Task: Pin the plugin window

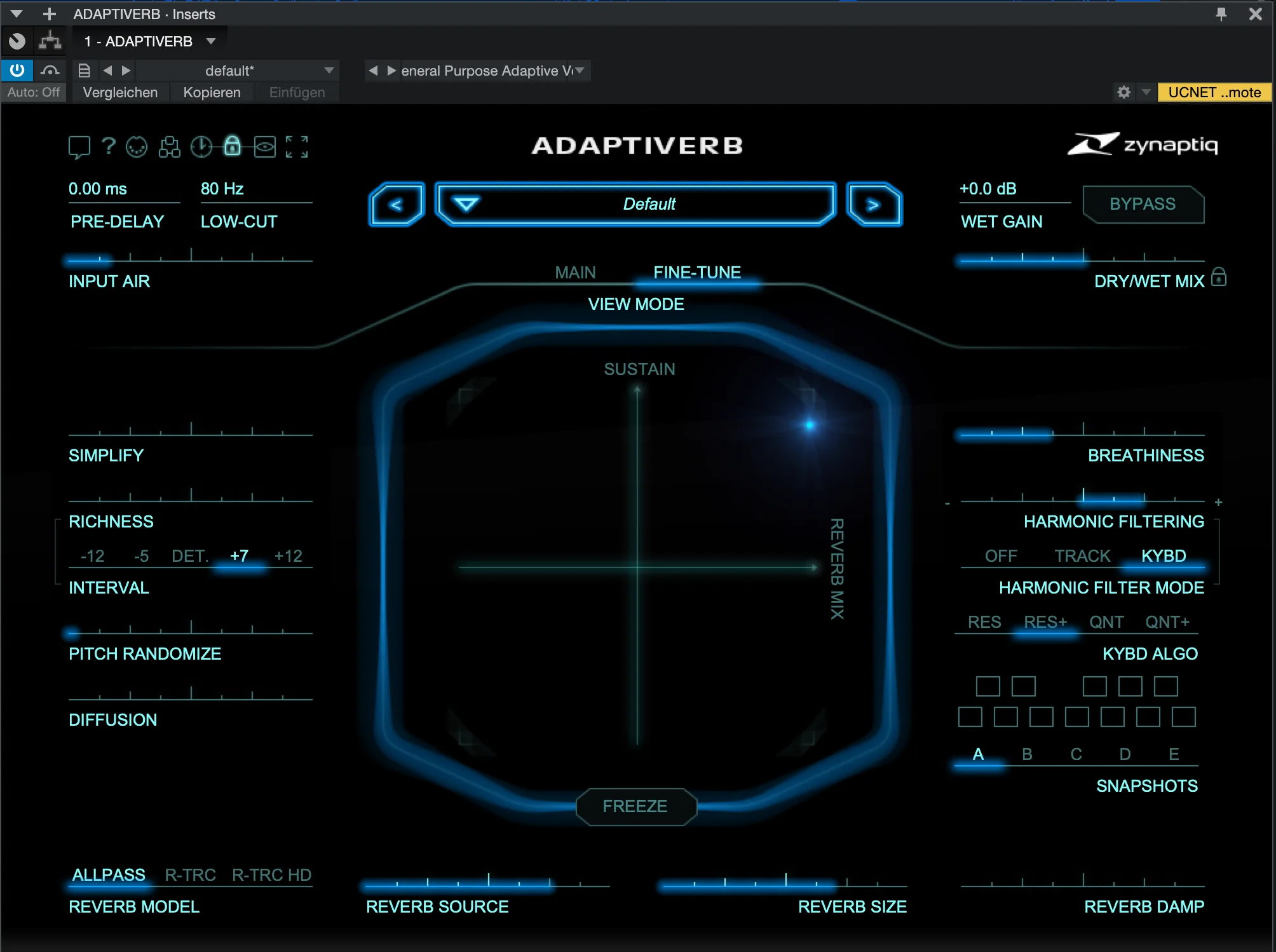Action: (1221, 13)
